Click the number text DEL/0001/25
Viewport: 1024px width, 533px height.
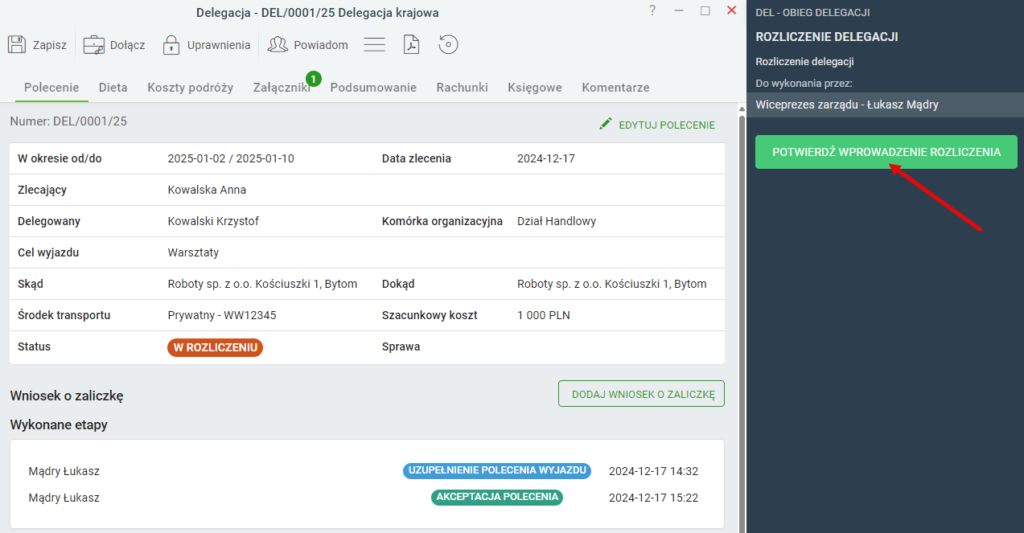(90, 121)
